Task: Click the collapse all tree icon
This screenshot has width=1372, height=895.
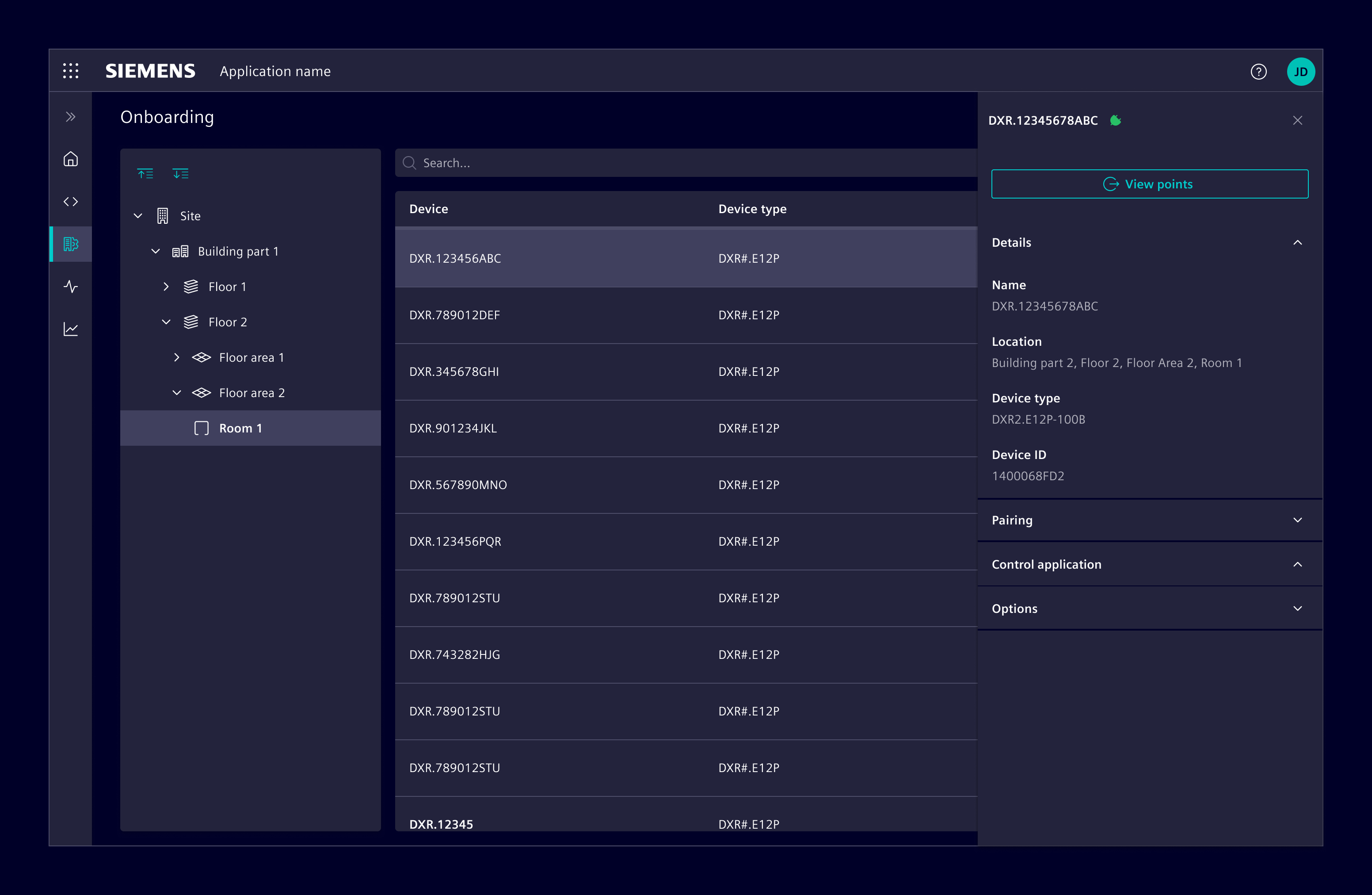Action: pos(145,174)
